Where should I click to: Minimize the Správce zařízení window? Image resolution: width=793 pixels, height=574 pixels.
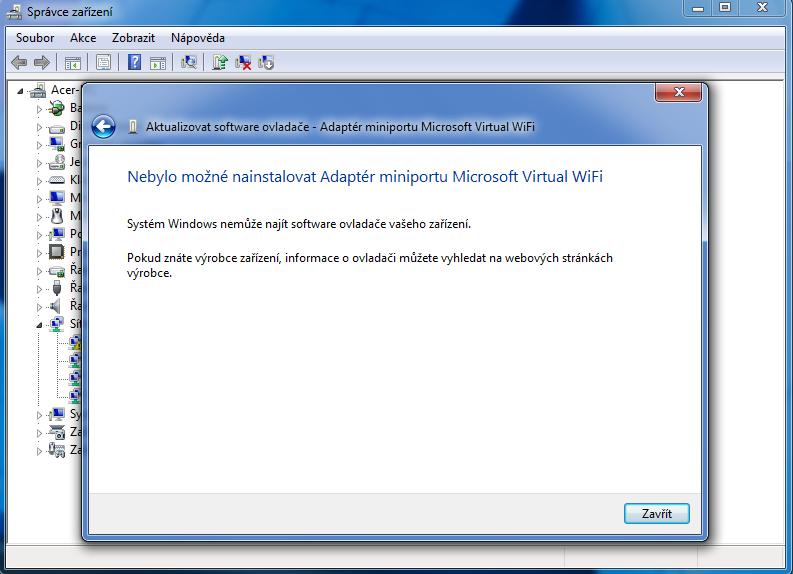pos(698,8)
